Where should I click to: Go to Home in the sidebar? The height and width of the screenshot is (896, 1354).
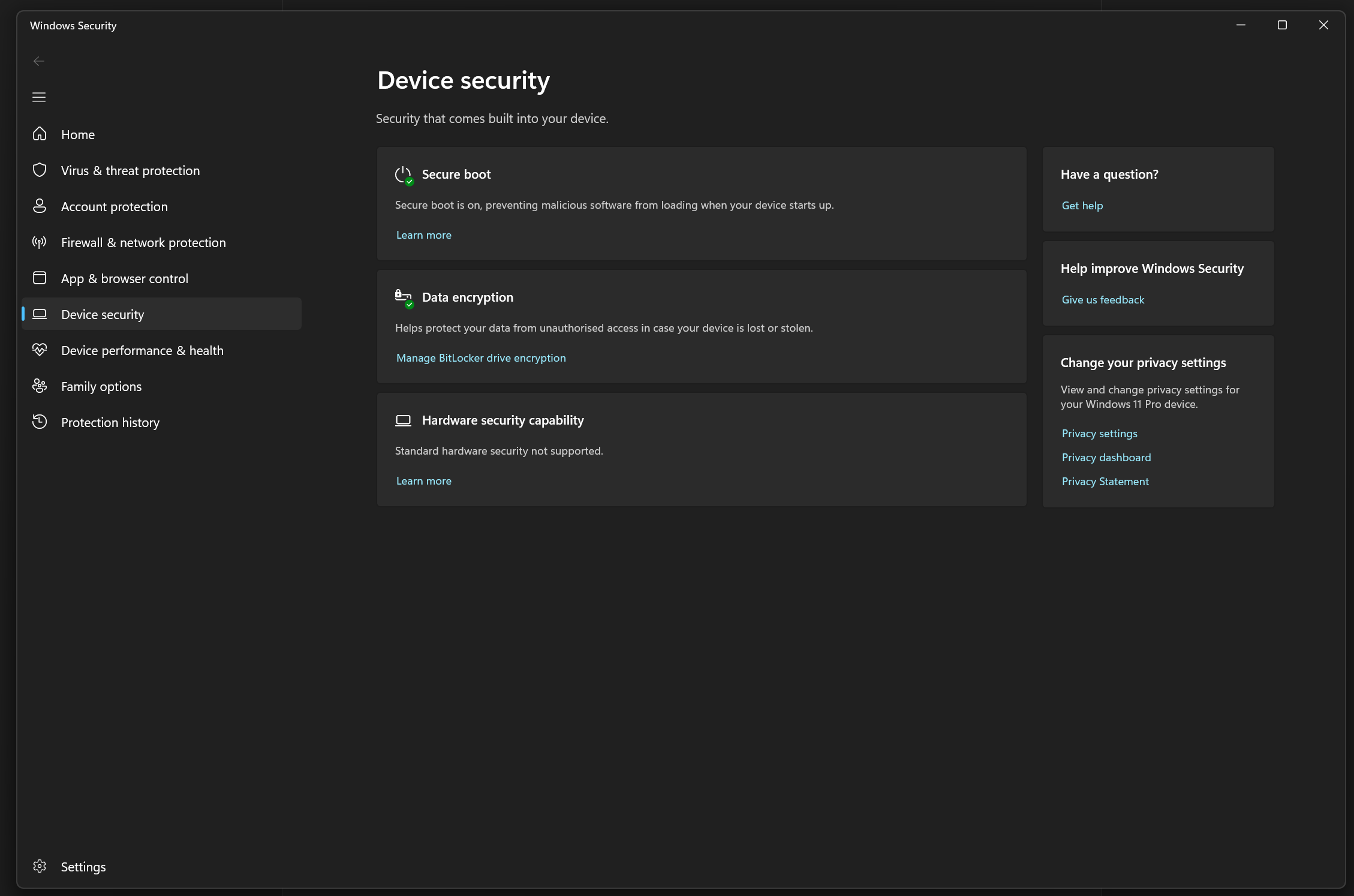click(161, 134)
